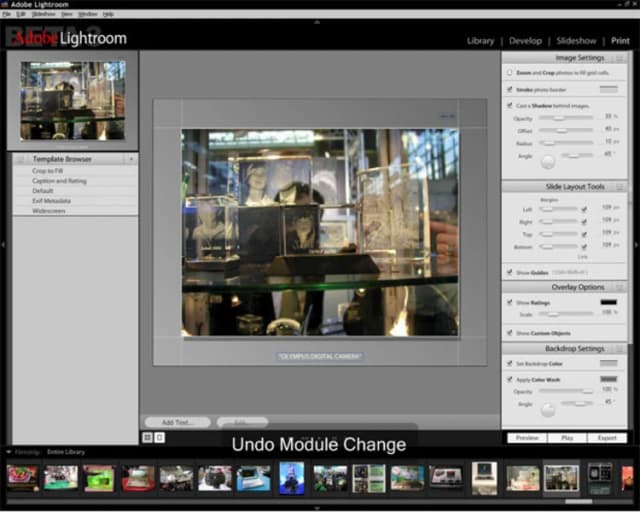Open the Slideshow menu

pos(43,14)
